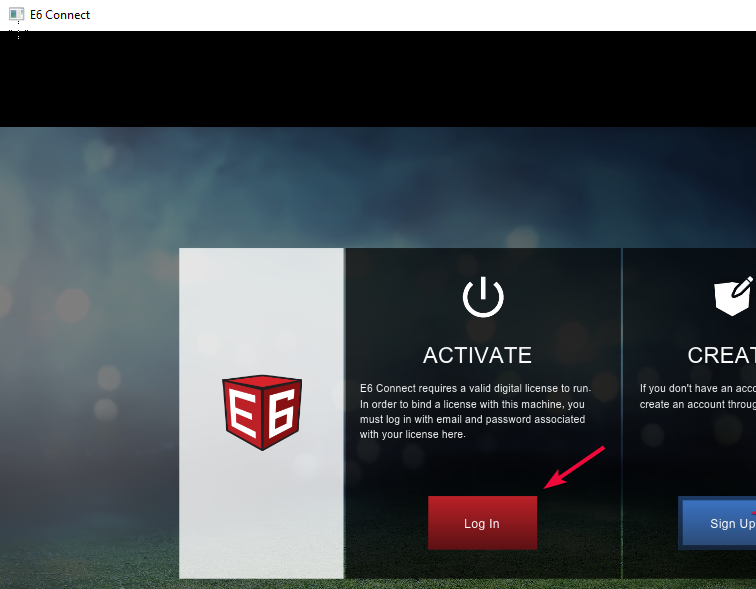Click the small red arrow beside Sign Up

(x=753, y=513)
